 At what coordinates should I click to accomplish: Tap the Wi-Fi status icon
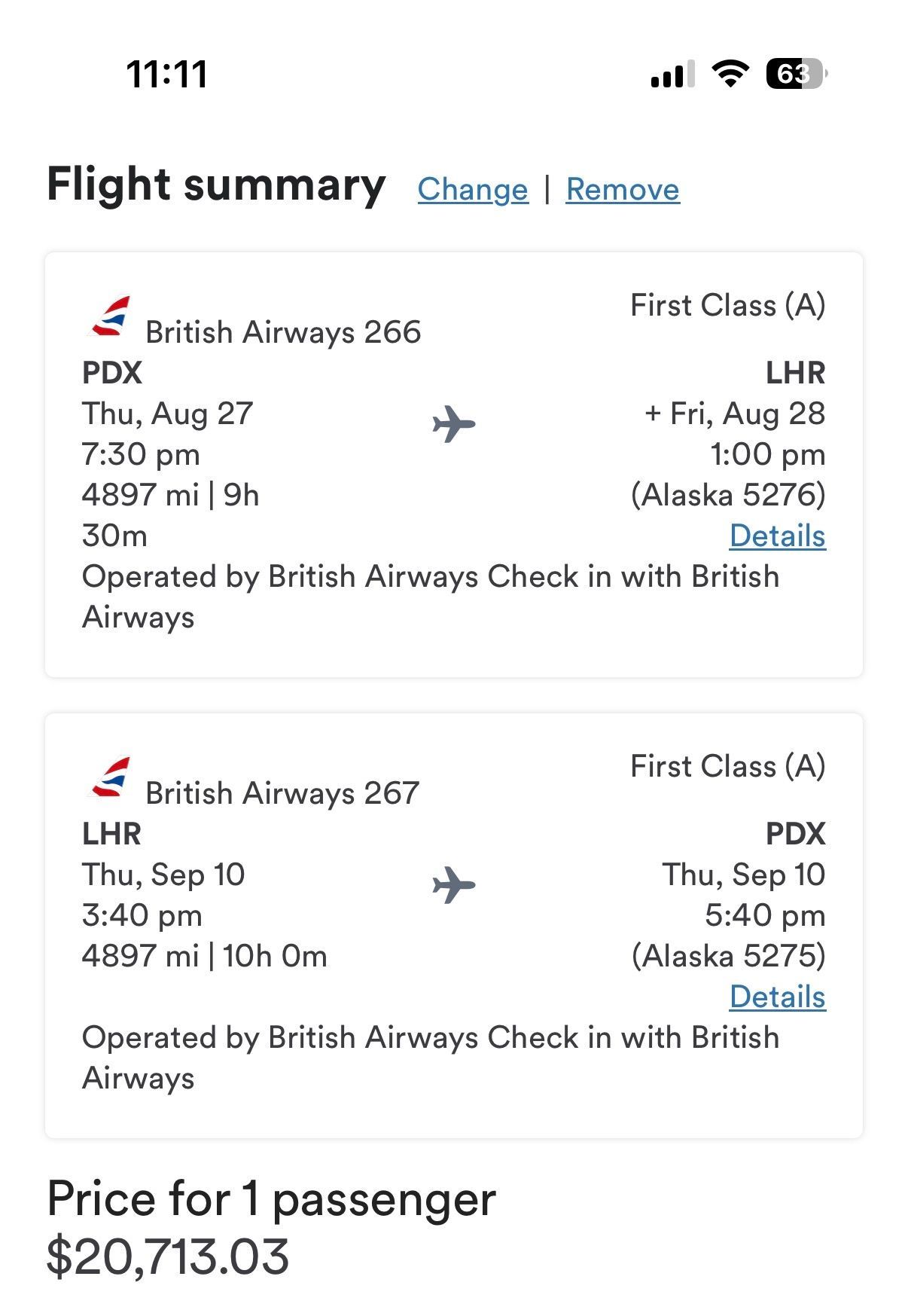[x=730, y=73]
